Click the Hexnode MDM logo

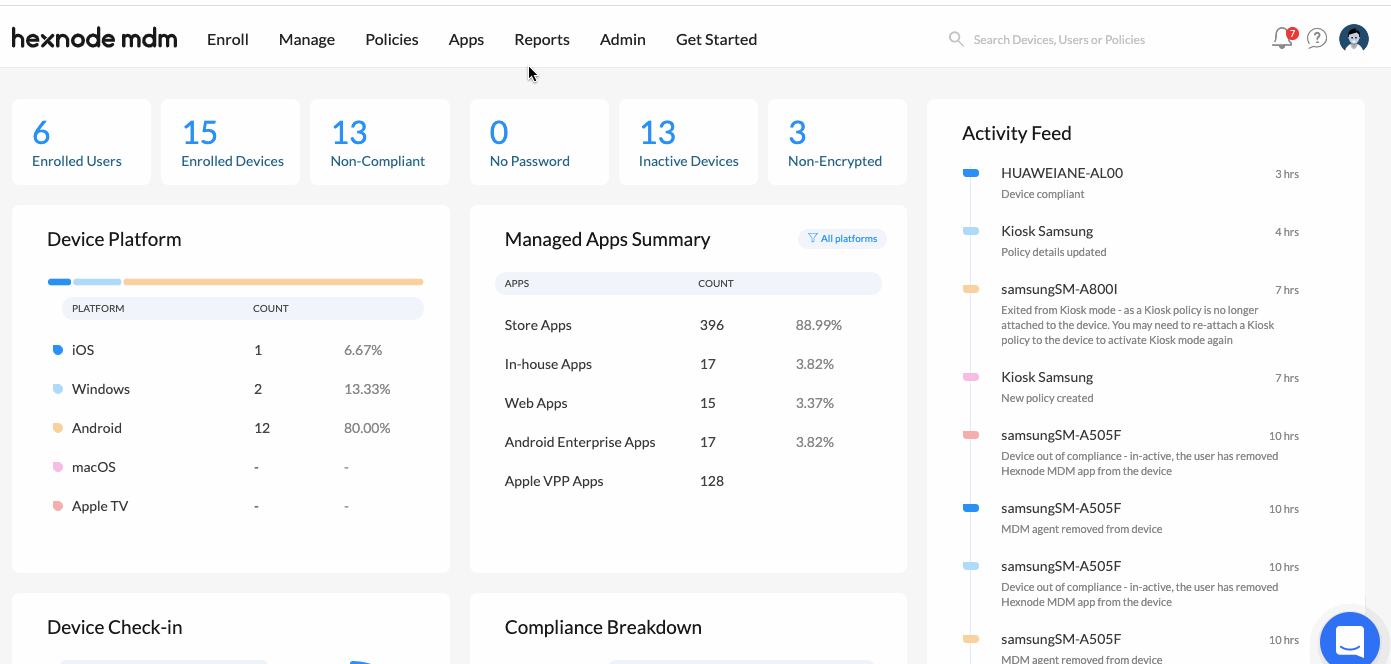[x=95, y=39]
